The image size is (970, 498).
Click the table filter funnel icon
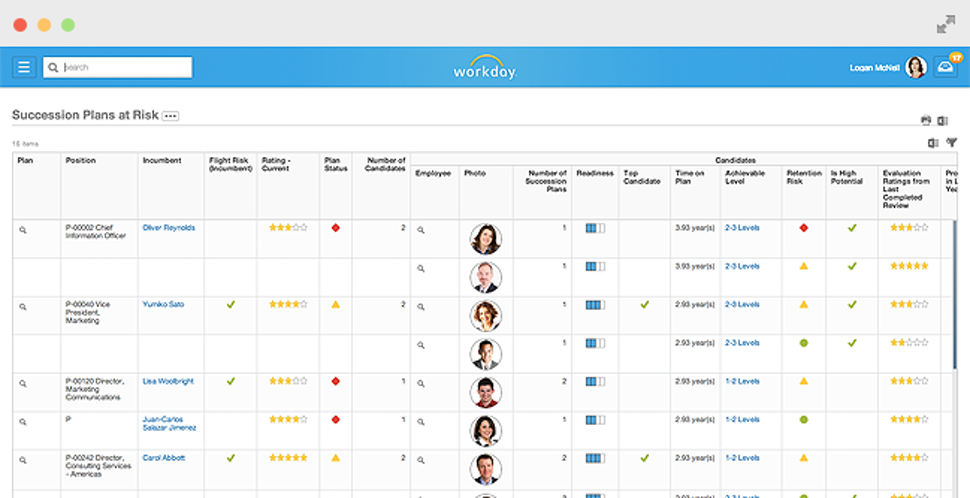(x=951, y=143)
